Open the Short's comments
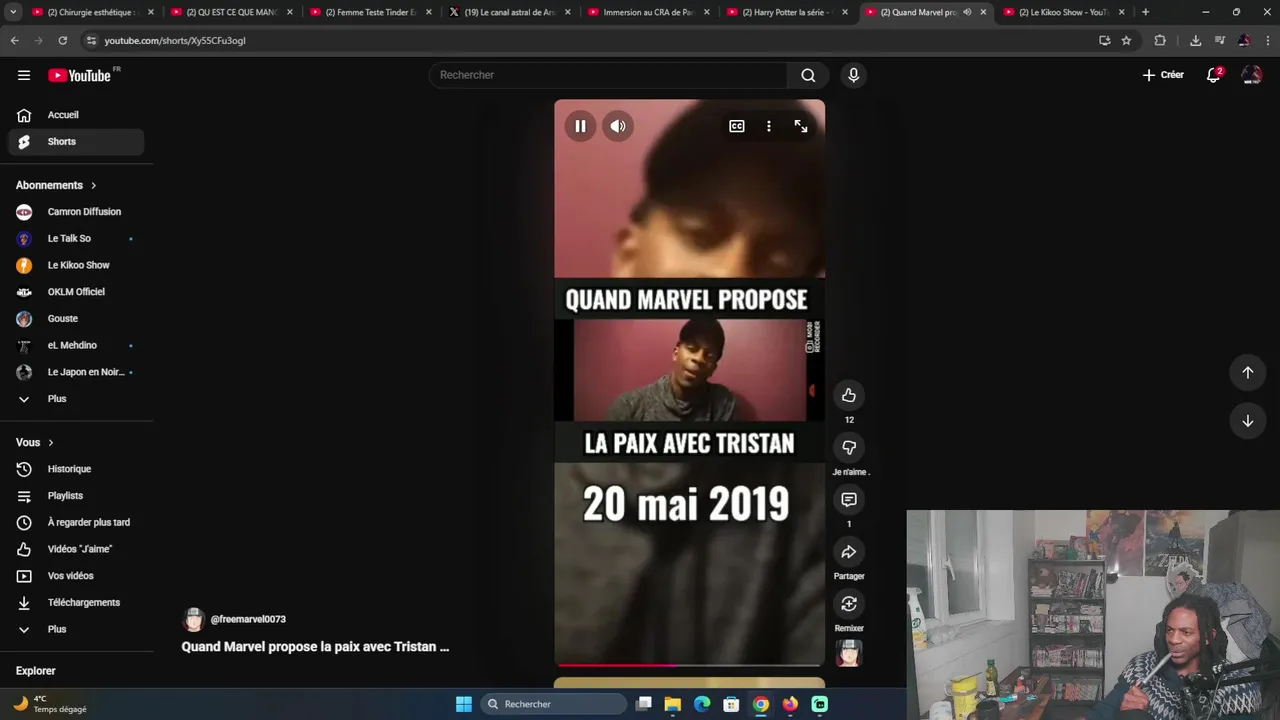Viewport: 1280px width, 720px height. [x=849, y=499]
